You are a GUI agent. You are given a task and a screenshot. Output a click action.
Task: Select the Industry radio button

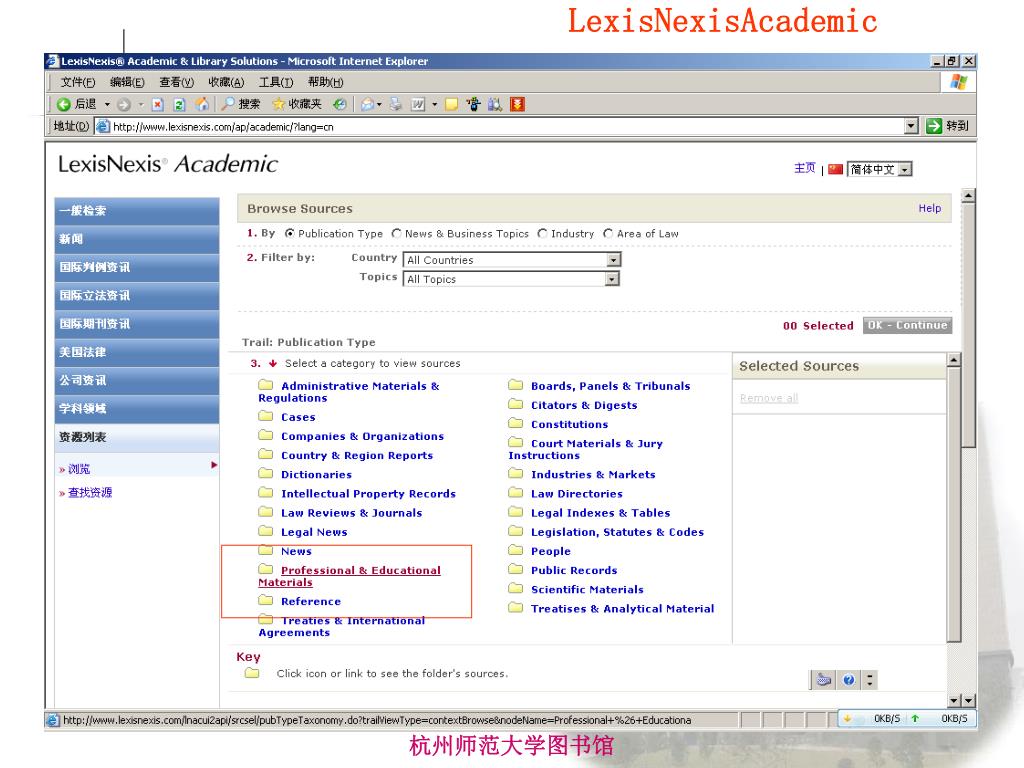[x=542, y=233]
